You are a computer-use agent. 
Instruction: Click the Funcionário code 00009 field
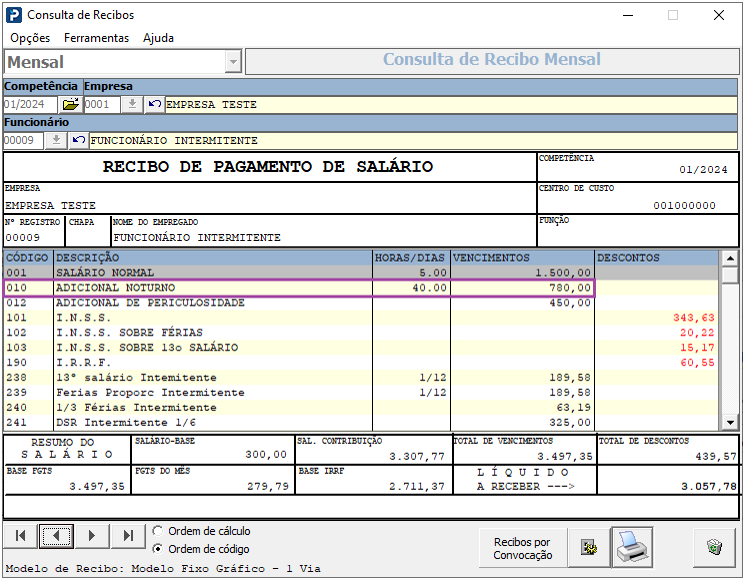point(23,140)
